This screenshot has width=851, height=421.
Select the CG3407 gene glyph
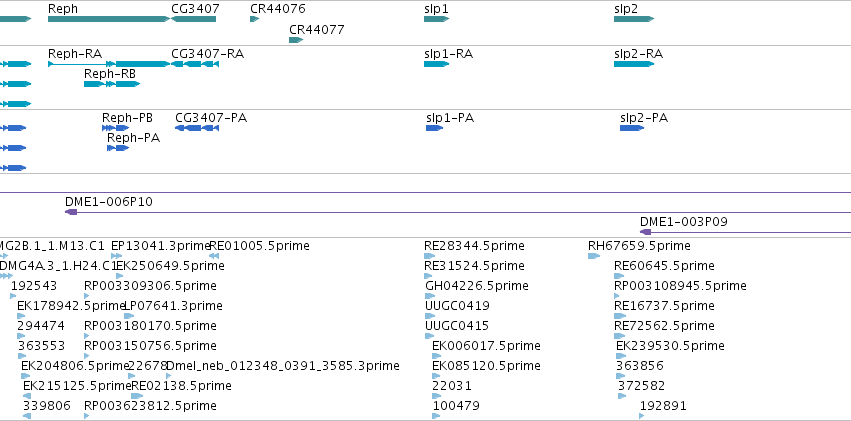pos(193,19)
